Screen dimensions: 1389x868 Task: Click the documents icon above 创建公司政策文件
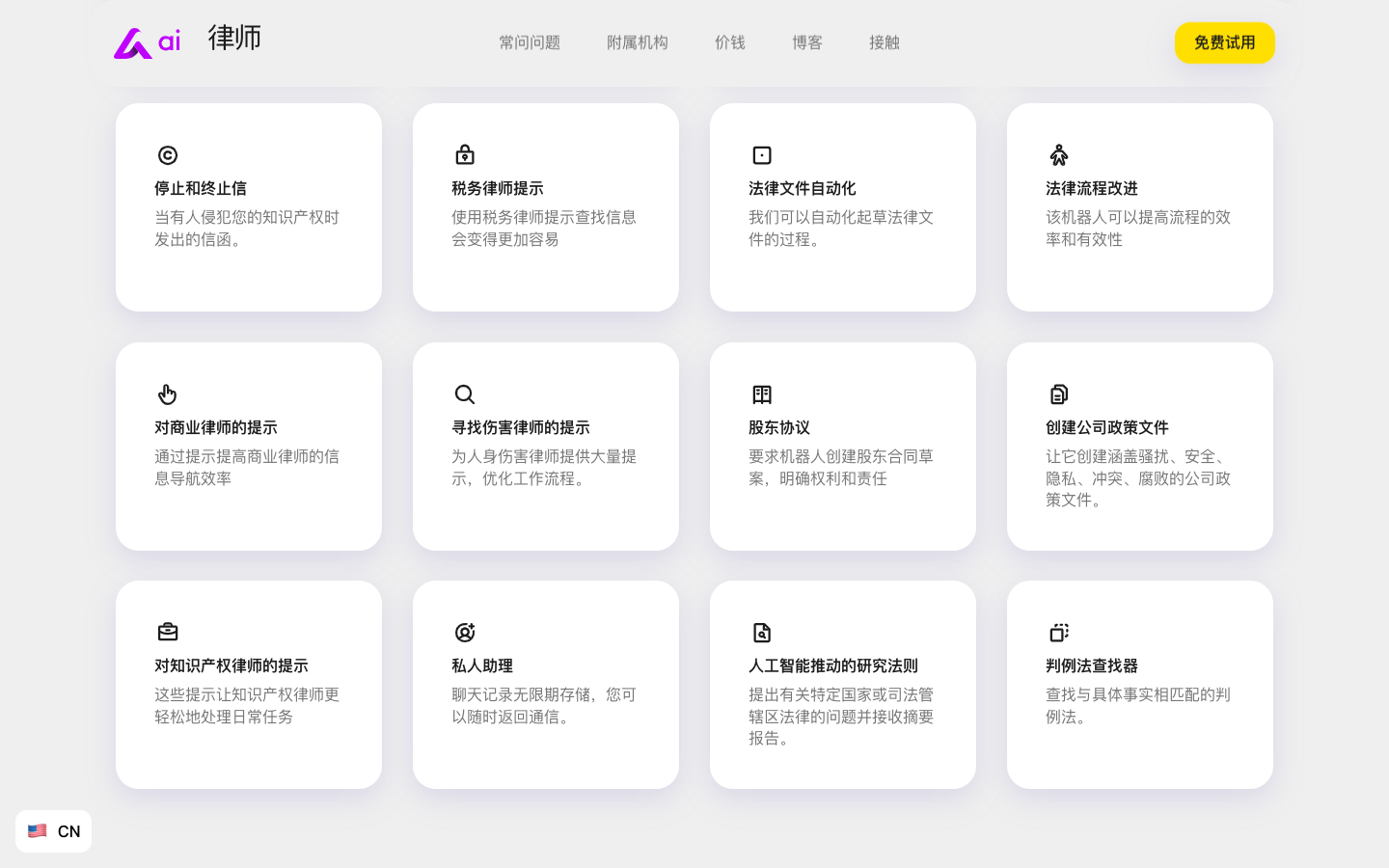1059,394
